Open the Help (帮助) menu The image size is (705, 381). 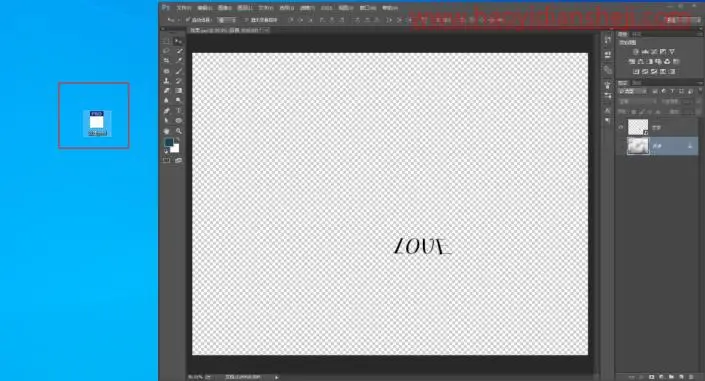coord(389,8)
